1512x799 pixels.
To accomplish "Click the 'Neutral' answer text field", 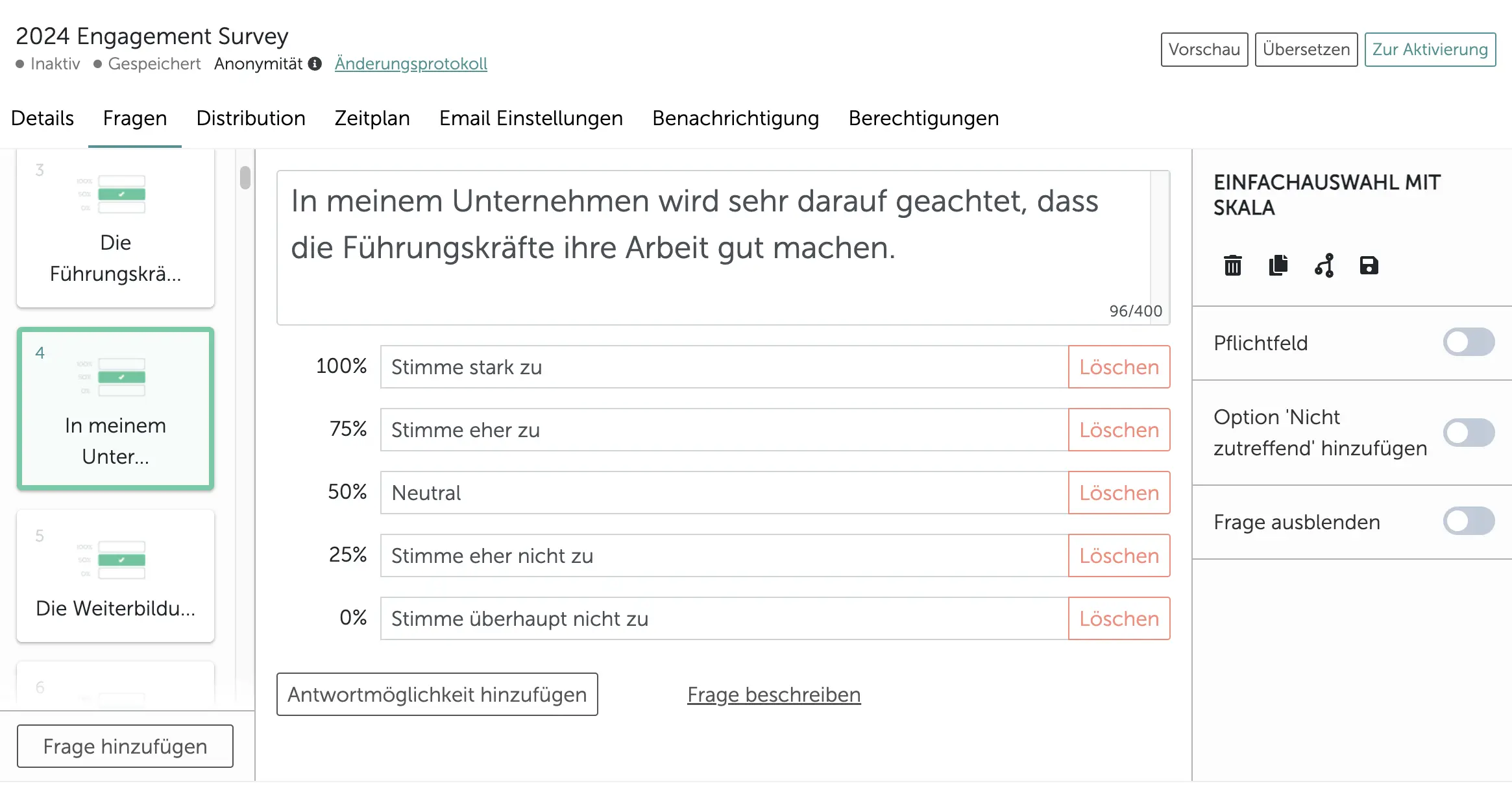I will tap(724, 493).
